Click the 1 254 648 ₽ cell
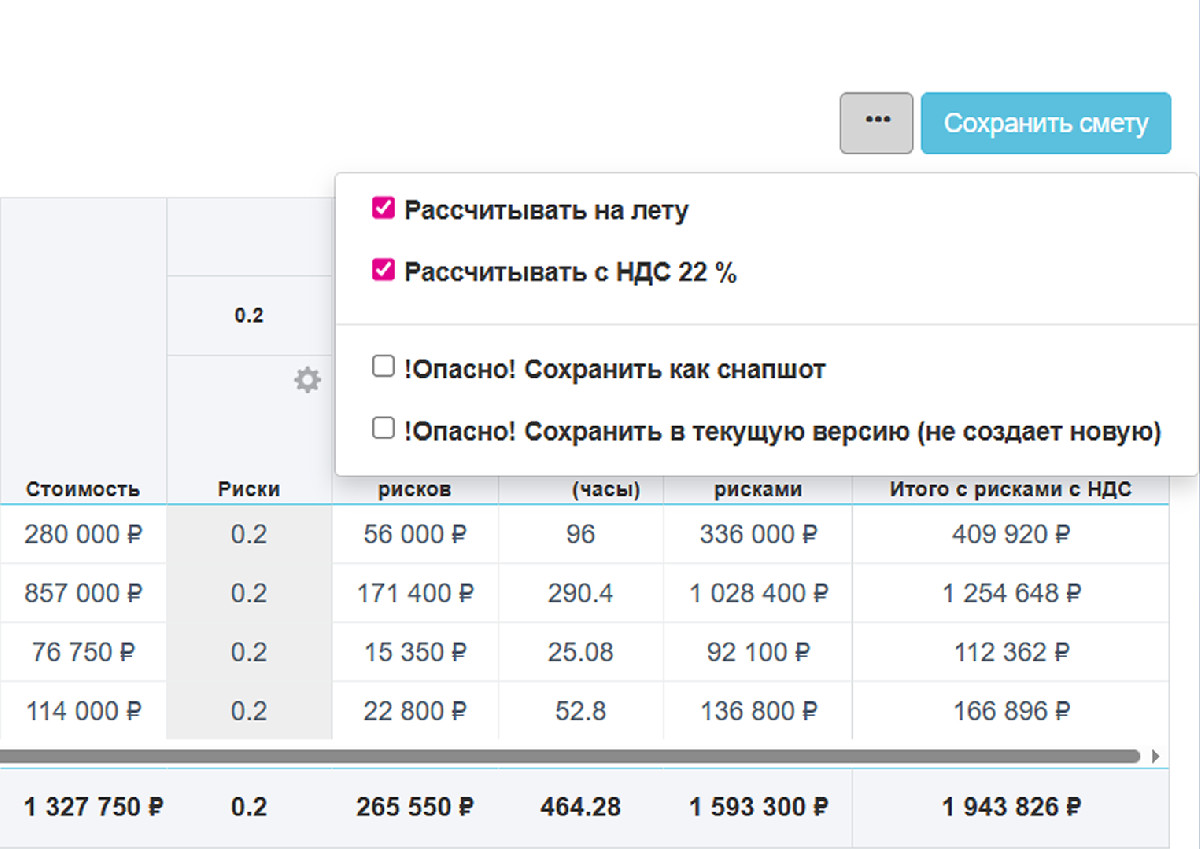 click(x=1010, y=593)
